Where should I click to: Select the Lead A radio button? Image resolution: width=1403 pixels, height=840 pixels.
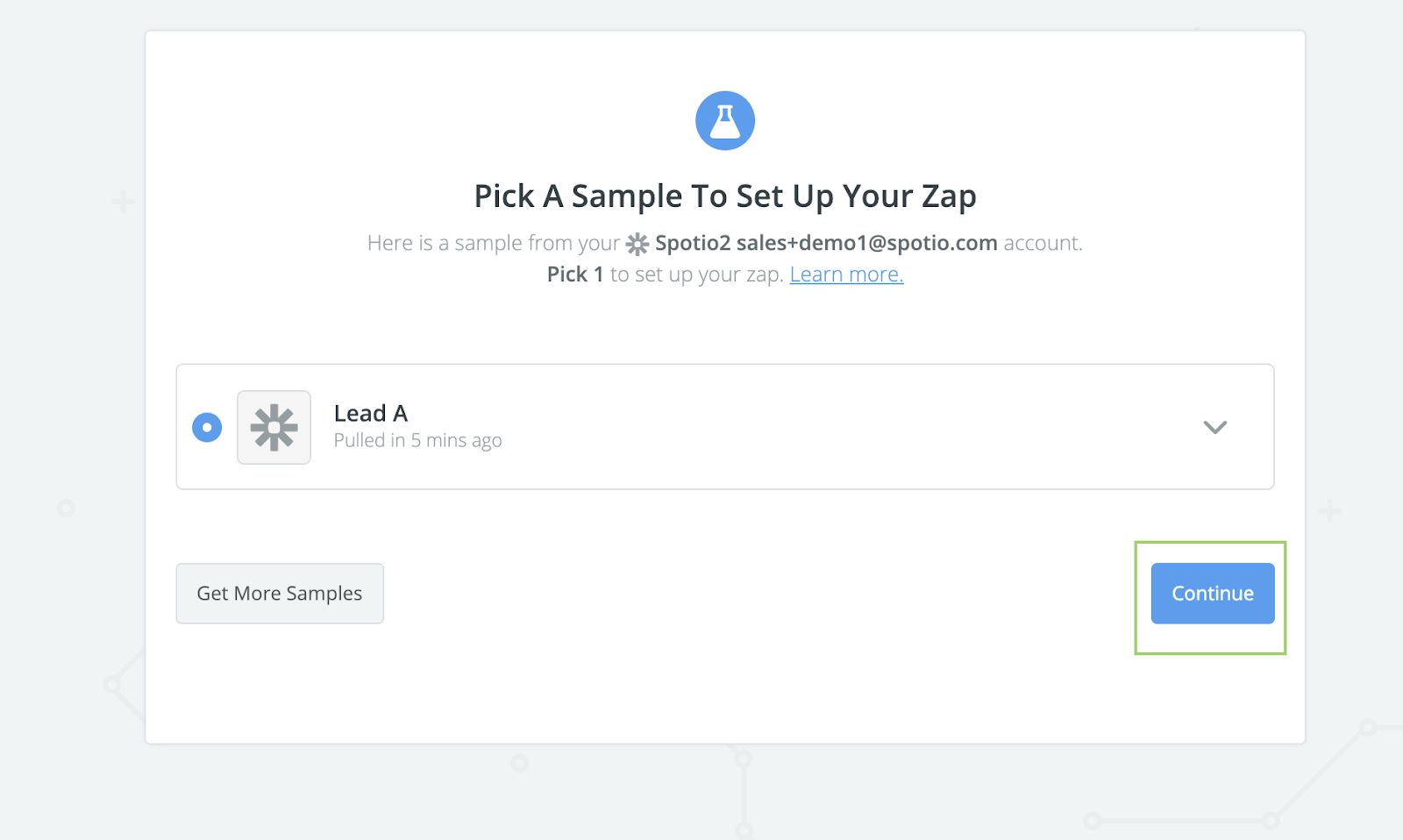coord(207,428)
